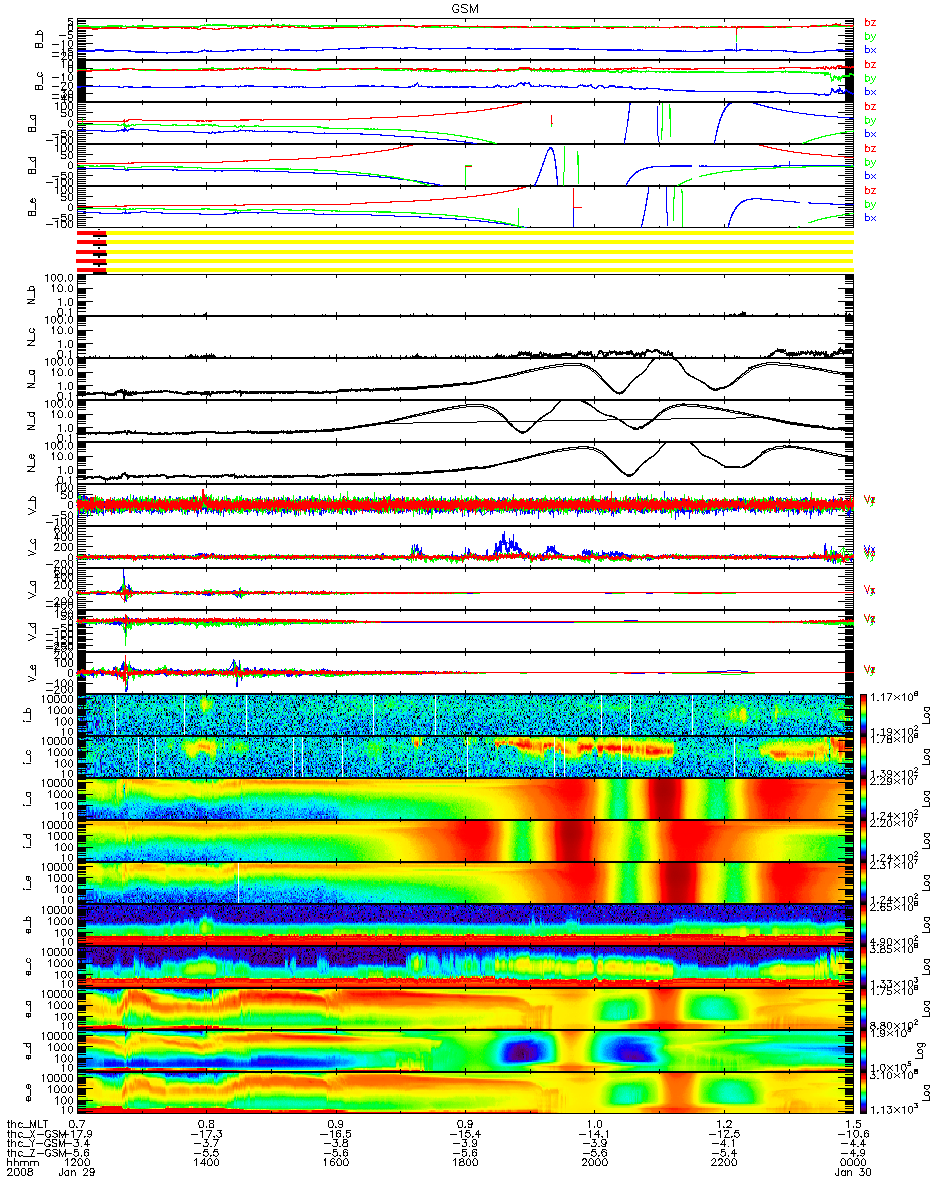
Task: Click the bx legend of B_e panel
Action: tap(870, 218)
